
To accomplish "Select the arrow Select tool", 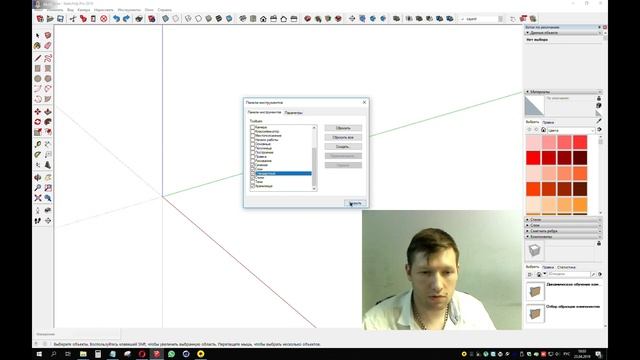I will point(38,36).
